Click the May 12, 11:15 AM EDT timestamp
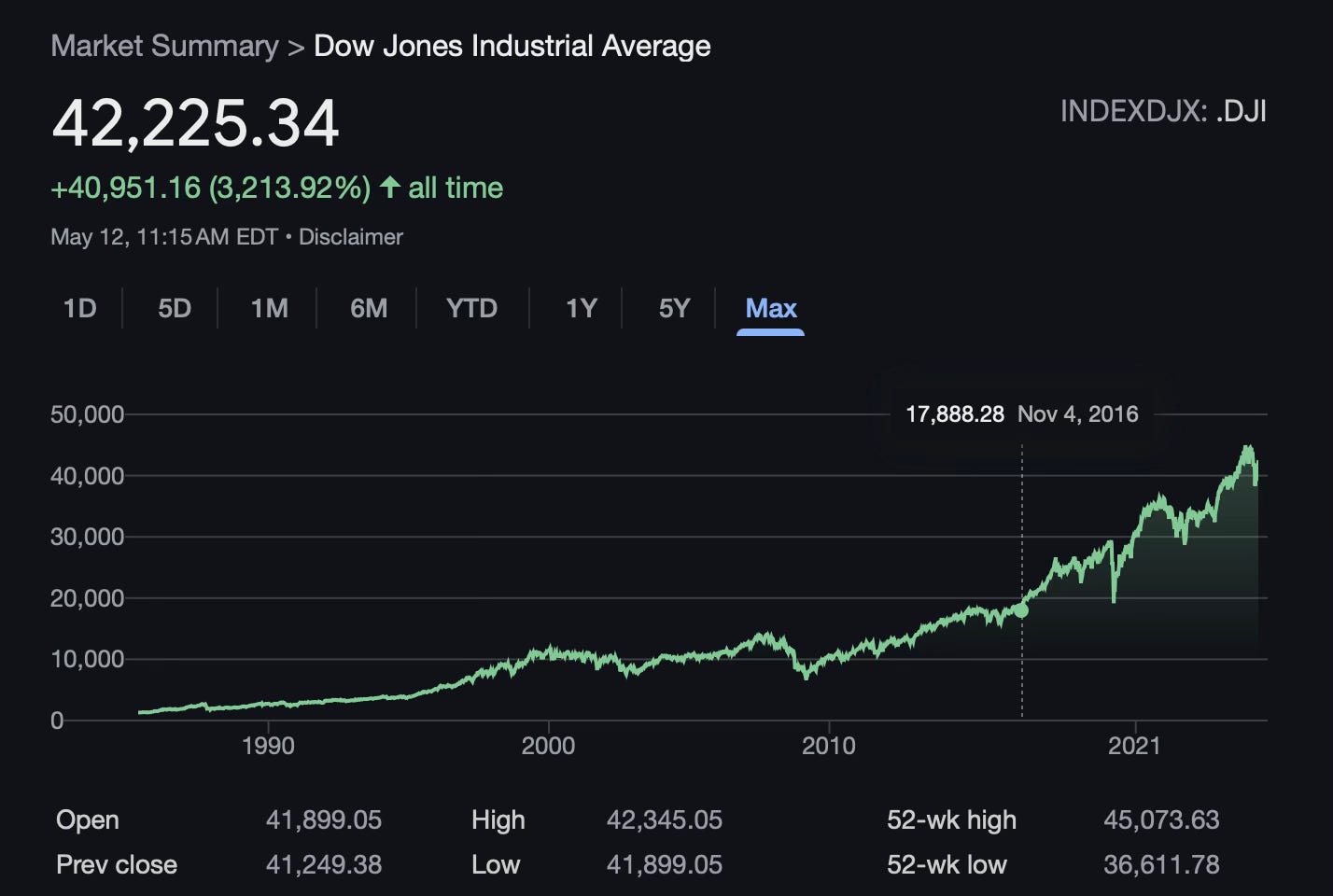1333x896 pixels. pyautogui.click(x=164, y=237)
